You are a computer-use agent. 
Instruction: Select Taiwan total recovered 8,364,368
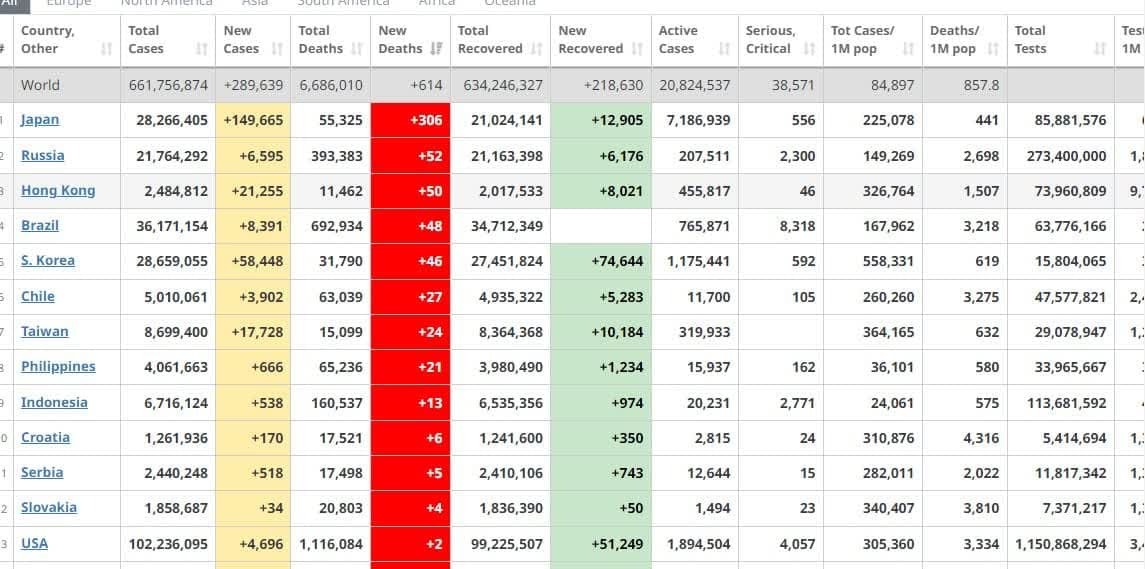pos(511,332)
